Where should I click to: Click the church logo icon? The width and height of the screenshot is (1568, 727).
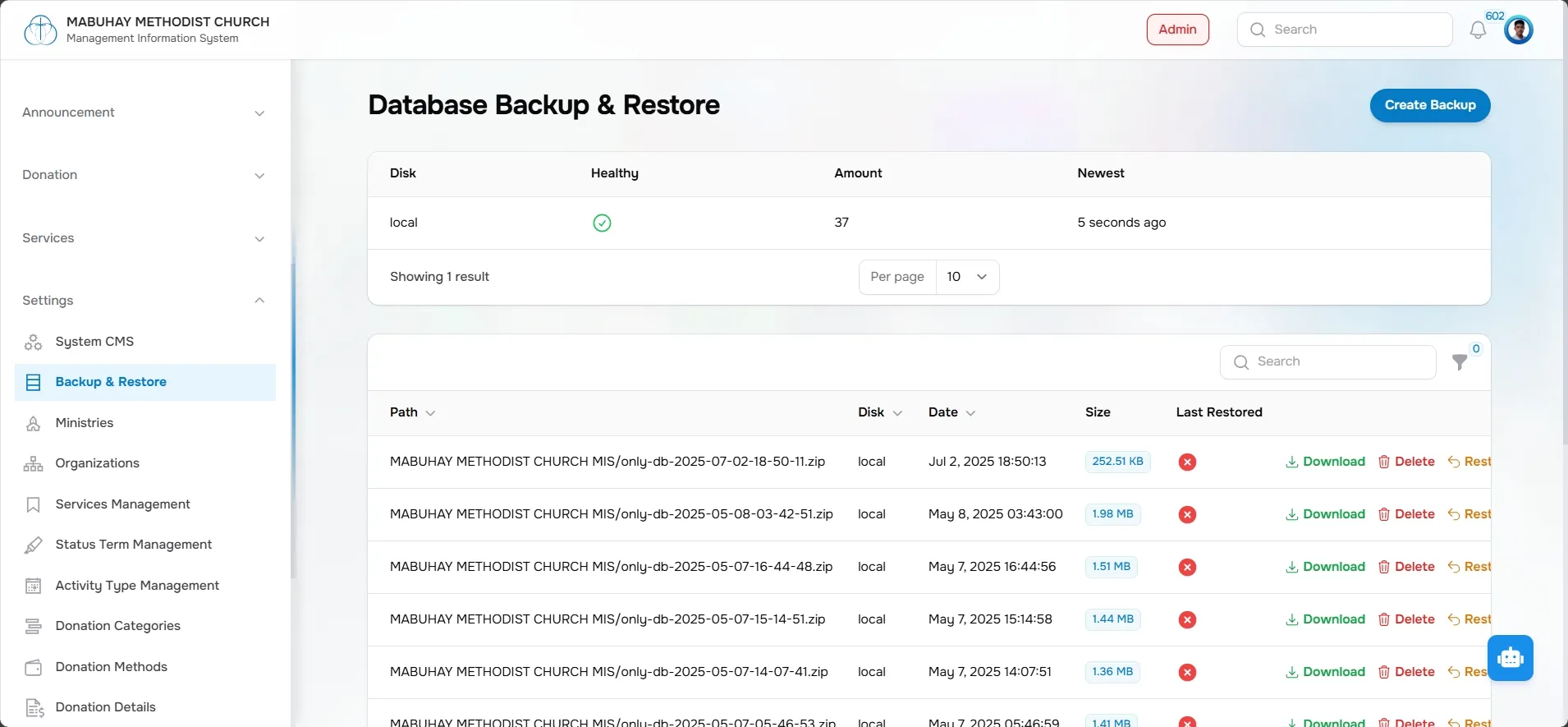(40, 30)
